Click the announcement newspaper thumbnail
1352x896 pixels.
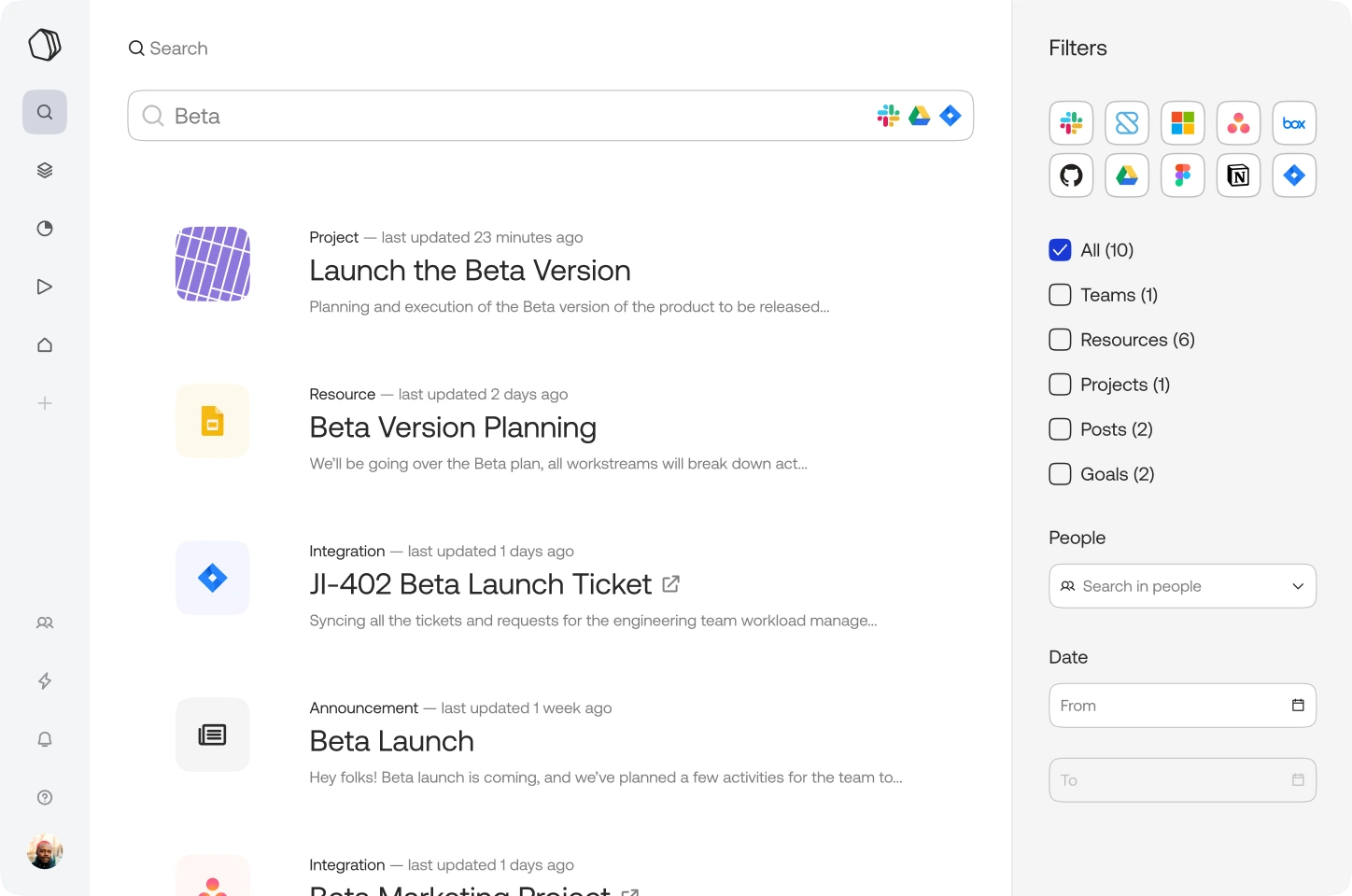tap(213, 735)
